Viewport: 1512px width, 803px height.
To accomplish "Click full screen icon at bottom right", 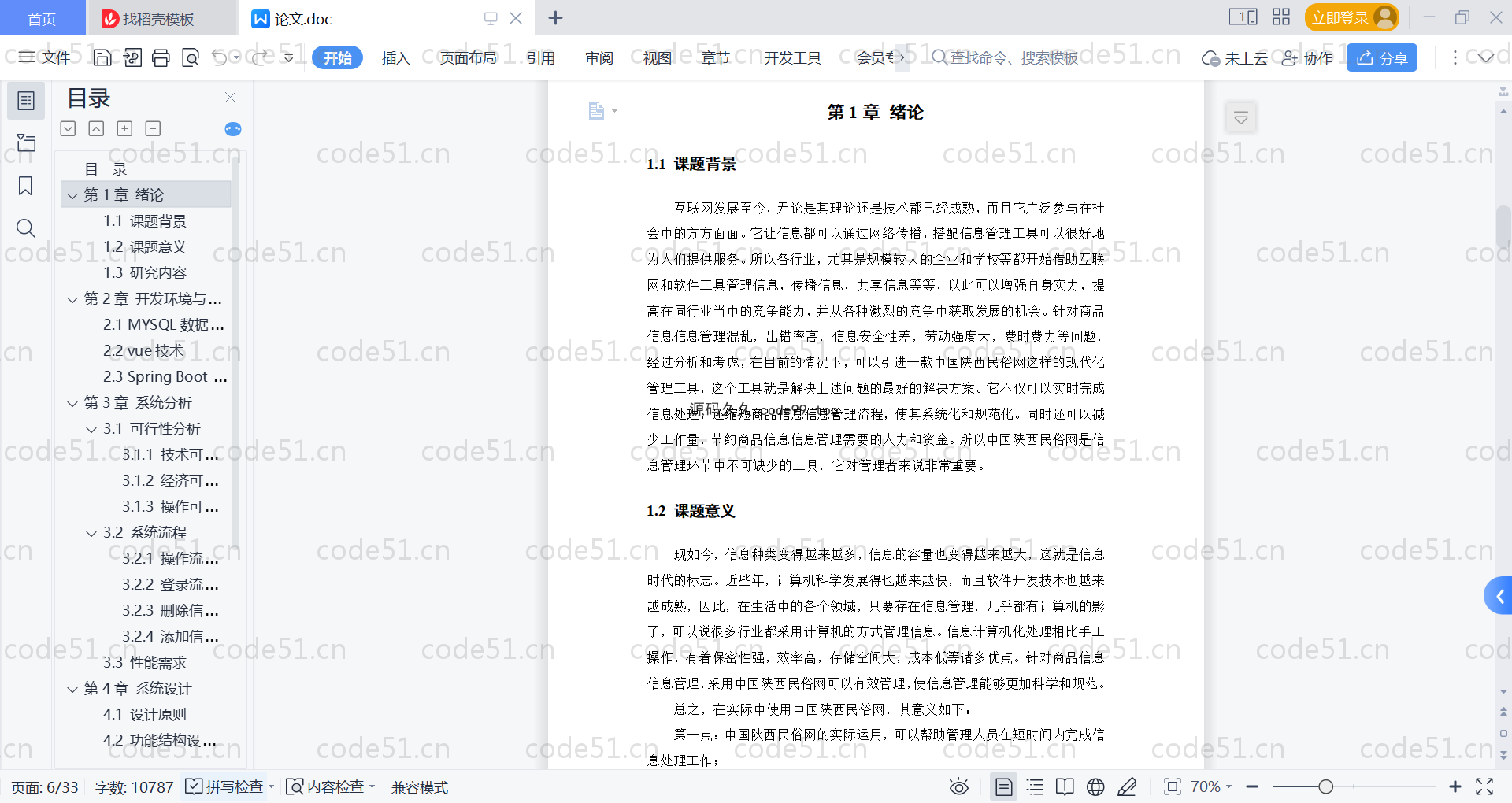I will tap(1484, 786).
